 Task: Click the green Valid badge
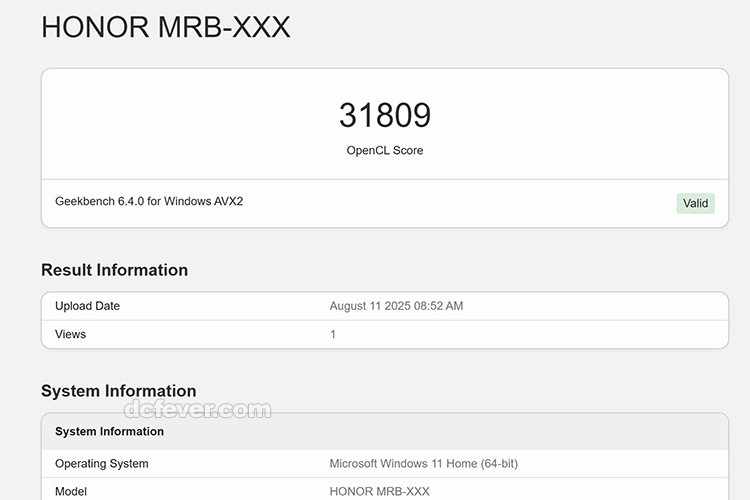pyautogui.click(x=695, y=203)
